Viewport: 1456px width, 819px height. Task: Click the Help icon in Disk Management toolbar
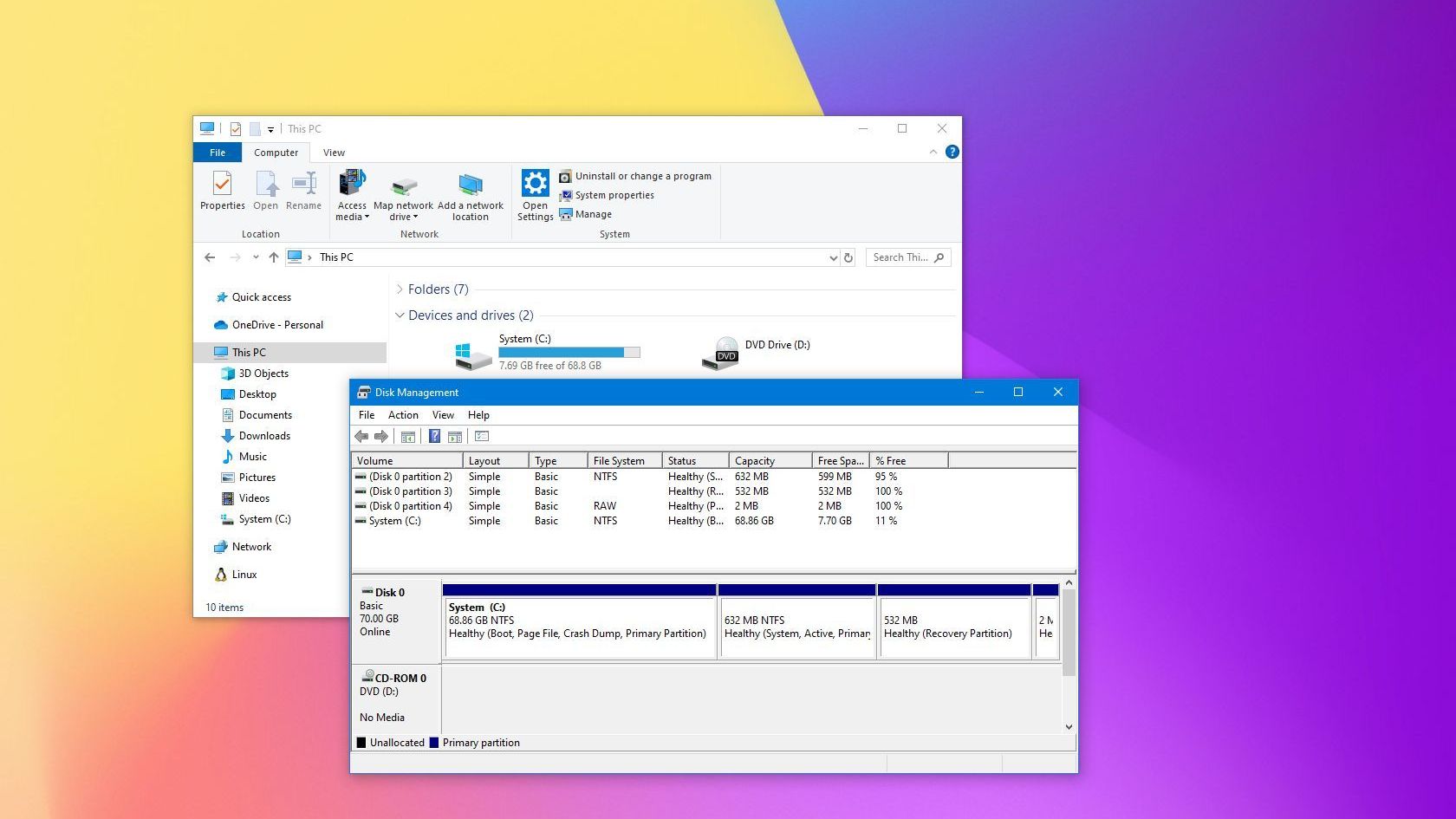click(x=434, y=436)
